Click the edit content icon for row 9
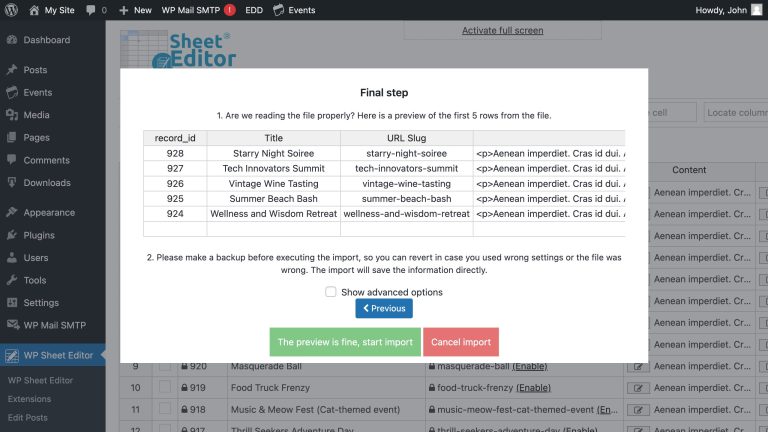 [636, 367]
